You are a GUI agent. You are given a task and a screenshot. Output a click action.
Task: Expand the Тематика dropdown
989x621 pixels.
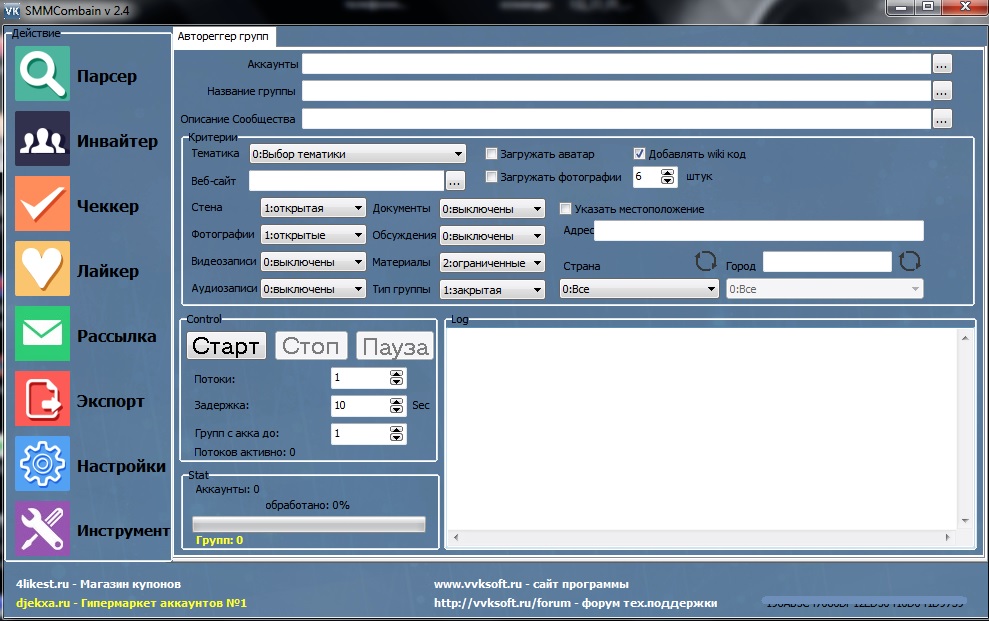tap(358, 154)
